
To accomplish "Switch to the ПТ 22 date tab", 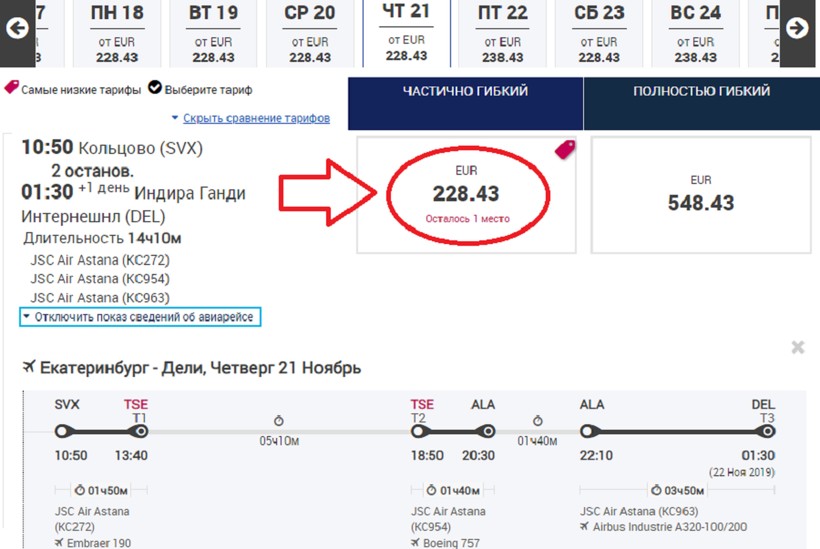I will 503,32.
